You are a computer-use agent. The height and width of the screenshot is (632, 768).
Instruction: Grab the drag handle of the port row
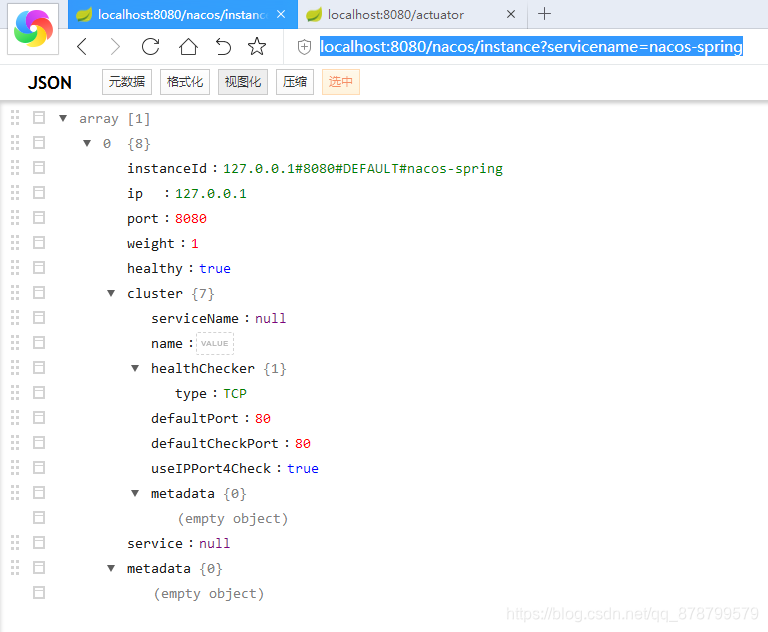pyautogui.click(x=15, y=218)
